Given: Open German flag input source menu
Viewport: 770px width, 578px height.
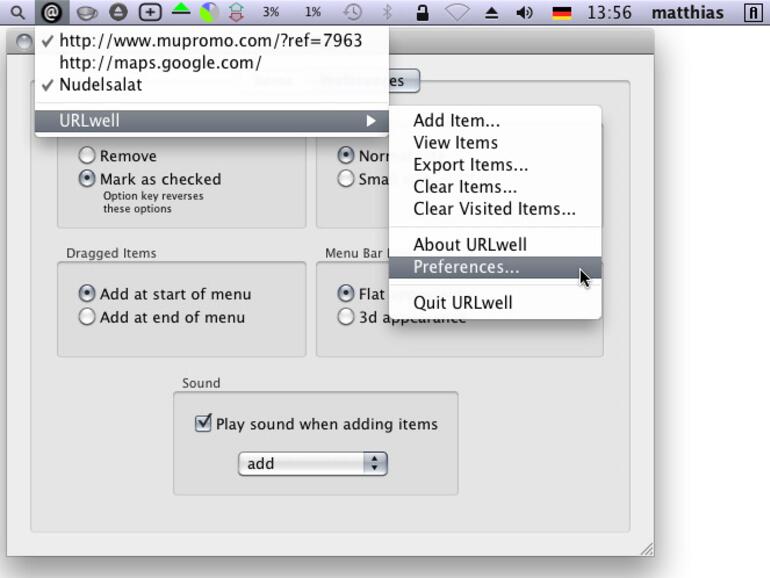Looking at the screenshot, I should pos(562,13).
